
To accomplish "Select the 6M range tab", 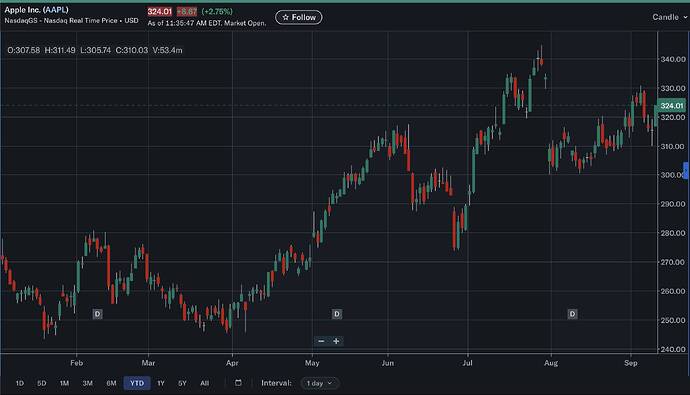I will (111, 383).
